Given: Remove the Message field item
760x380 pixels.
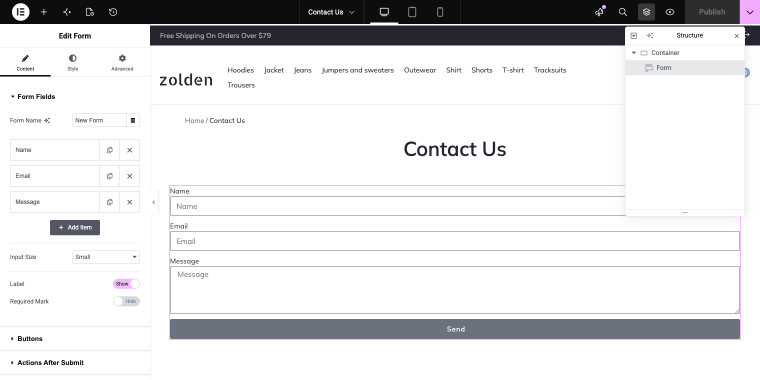Looking at the screenshot, I should (129, 202).
